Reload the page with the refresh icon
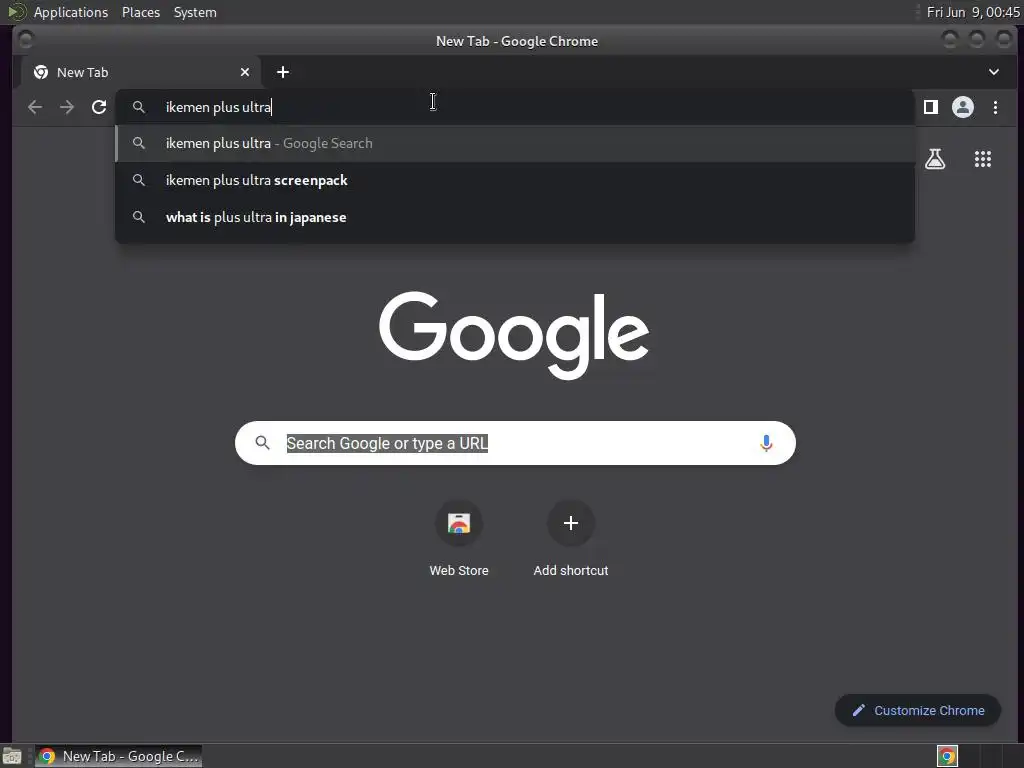 point(99,107)
